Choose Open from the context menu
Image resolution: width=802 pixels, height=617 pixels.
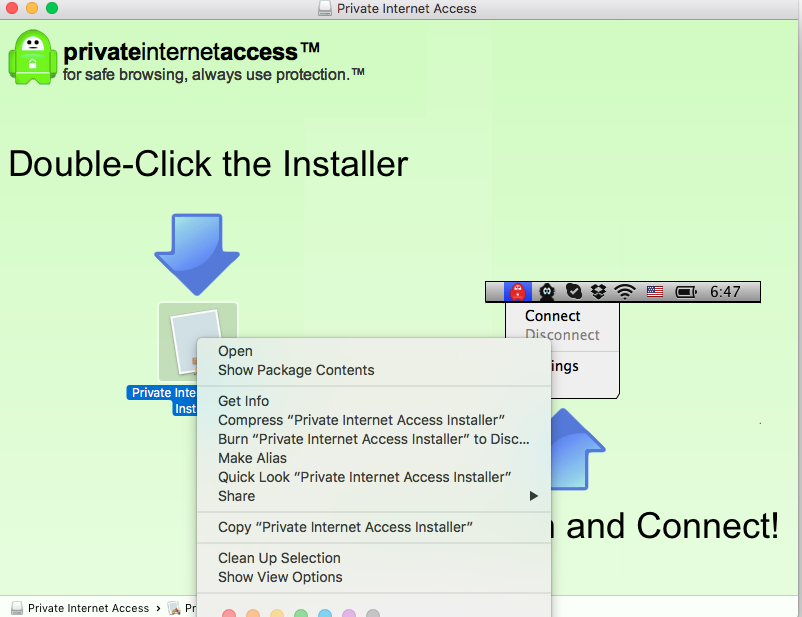click(374, 351)
